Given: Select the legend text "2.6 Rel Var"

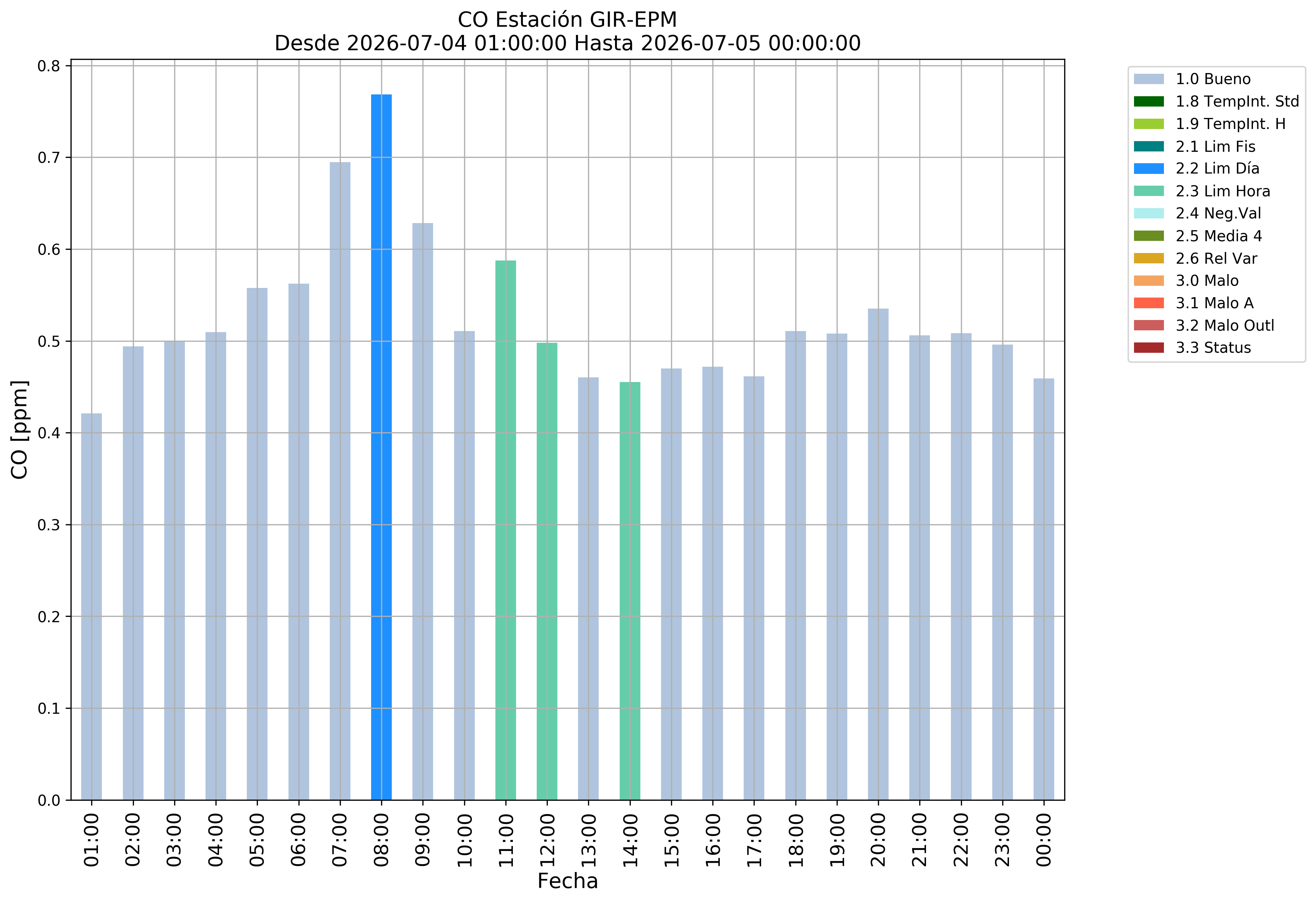Looking at the screenshot, I should click(x=1216, y=258).
